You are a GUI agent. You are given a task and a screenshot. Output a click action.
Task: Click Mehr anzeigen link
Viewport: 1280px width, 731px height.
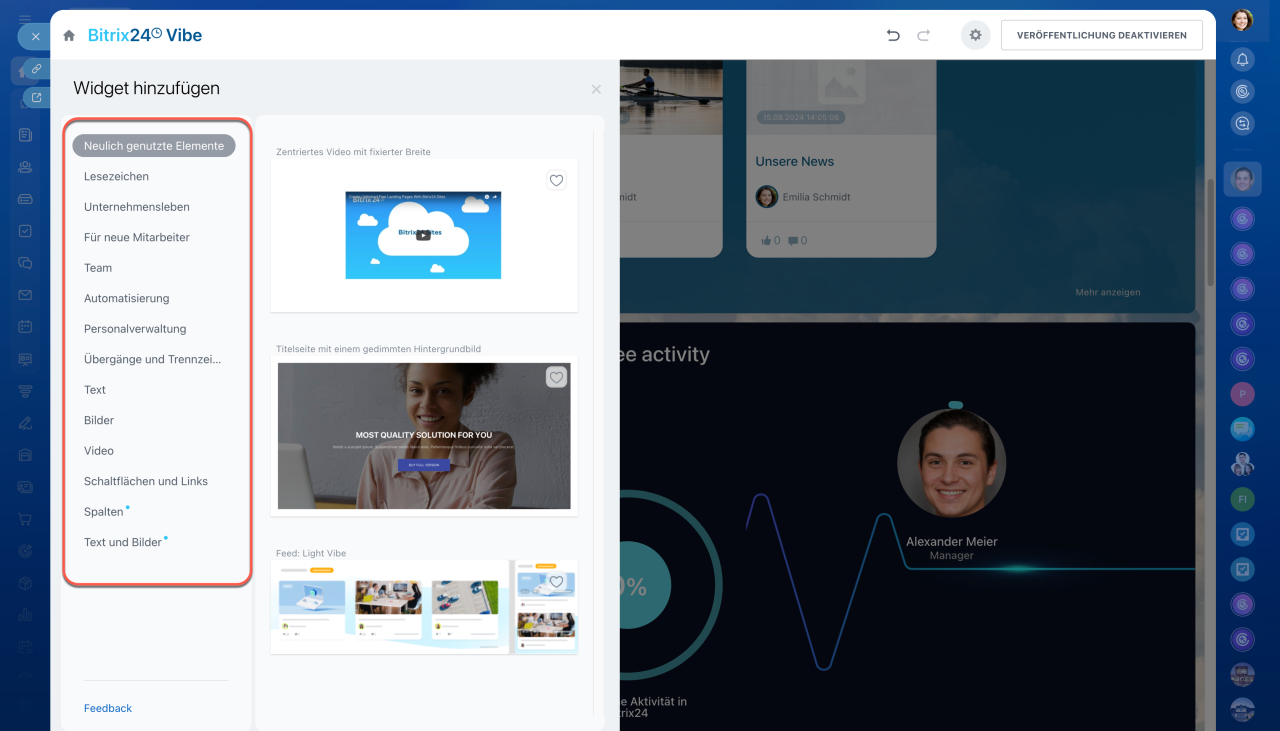tap(1108, 292)
